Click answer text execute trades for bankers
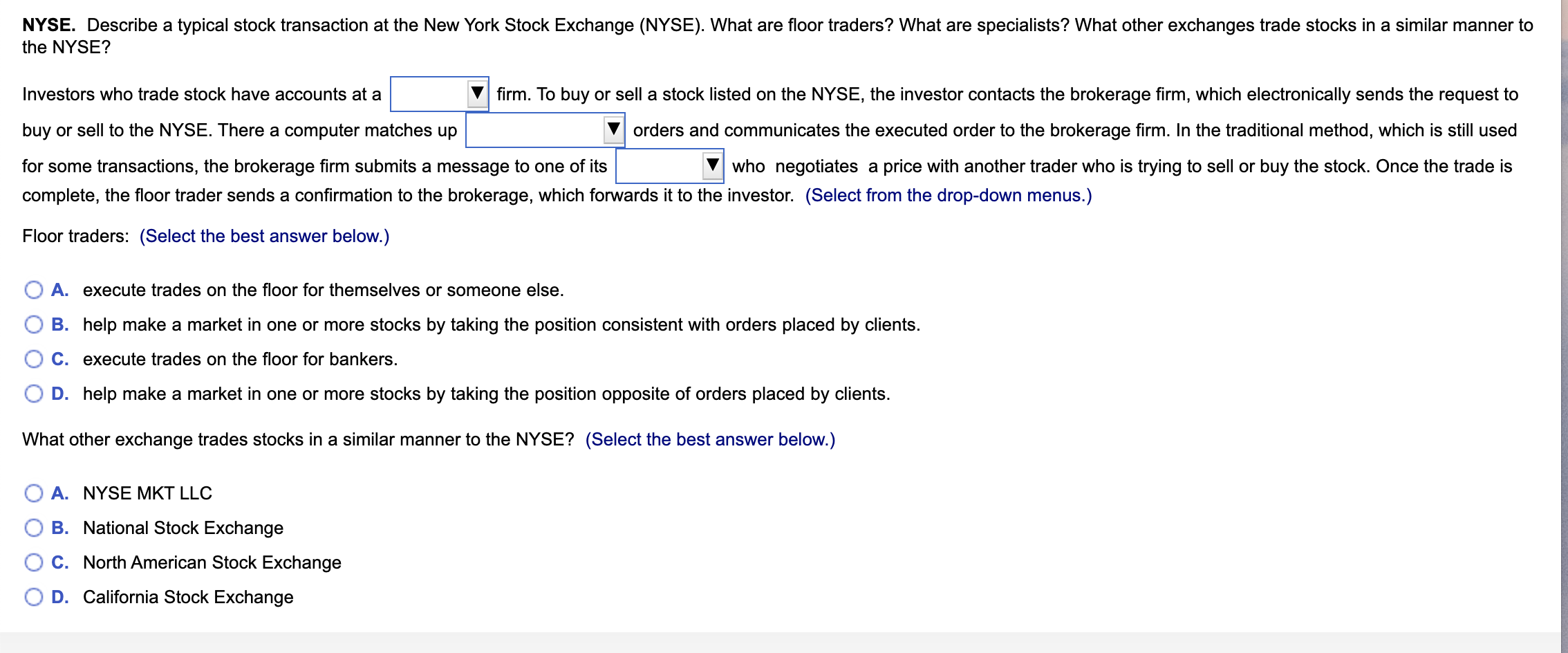 pos(240,359)
